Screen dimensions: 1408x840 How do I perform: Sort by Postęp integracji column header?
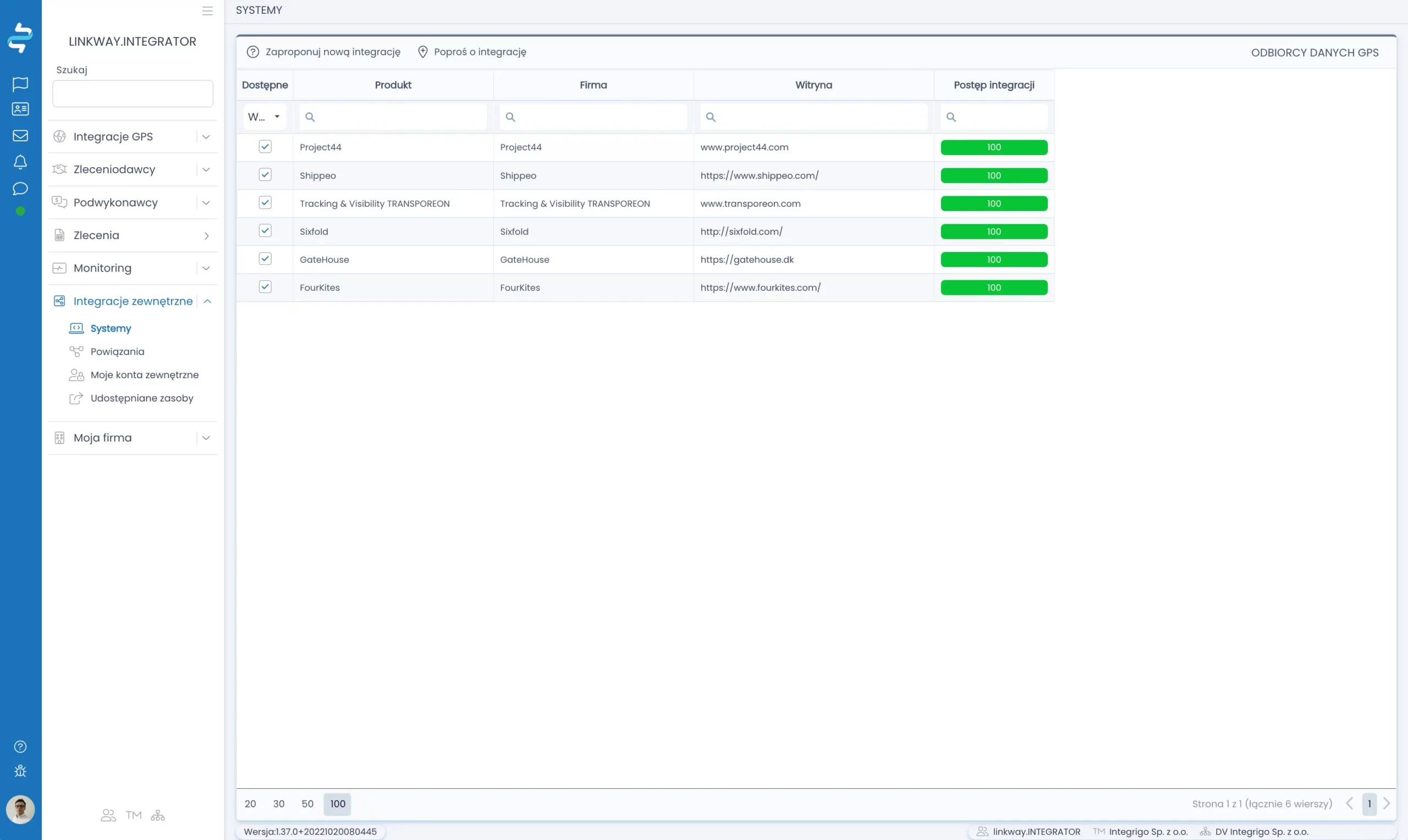pos(994,85)
